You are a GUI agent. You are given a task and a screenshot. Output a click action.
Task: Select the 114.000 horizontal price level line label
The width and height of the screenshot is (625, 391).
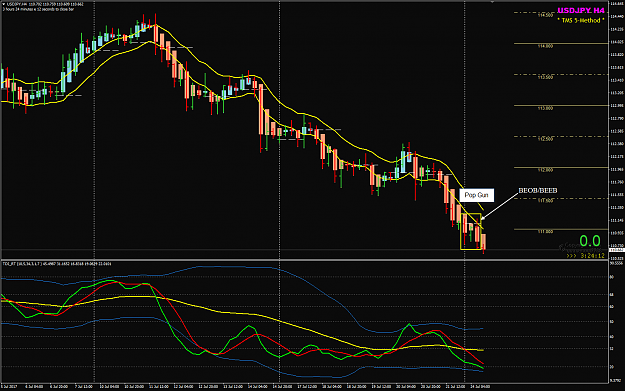pyautogui.click(x=545, y=46)
